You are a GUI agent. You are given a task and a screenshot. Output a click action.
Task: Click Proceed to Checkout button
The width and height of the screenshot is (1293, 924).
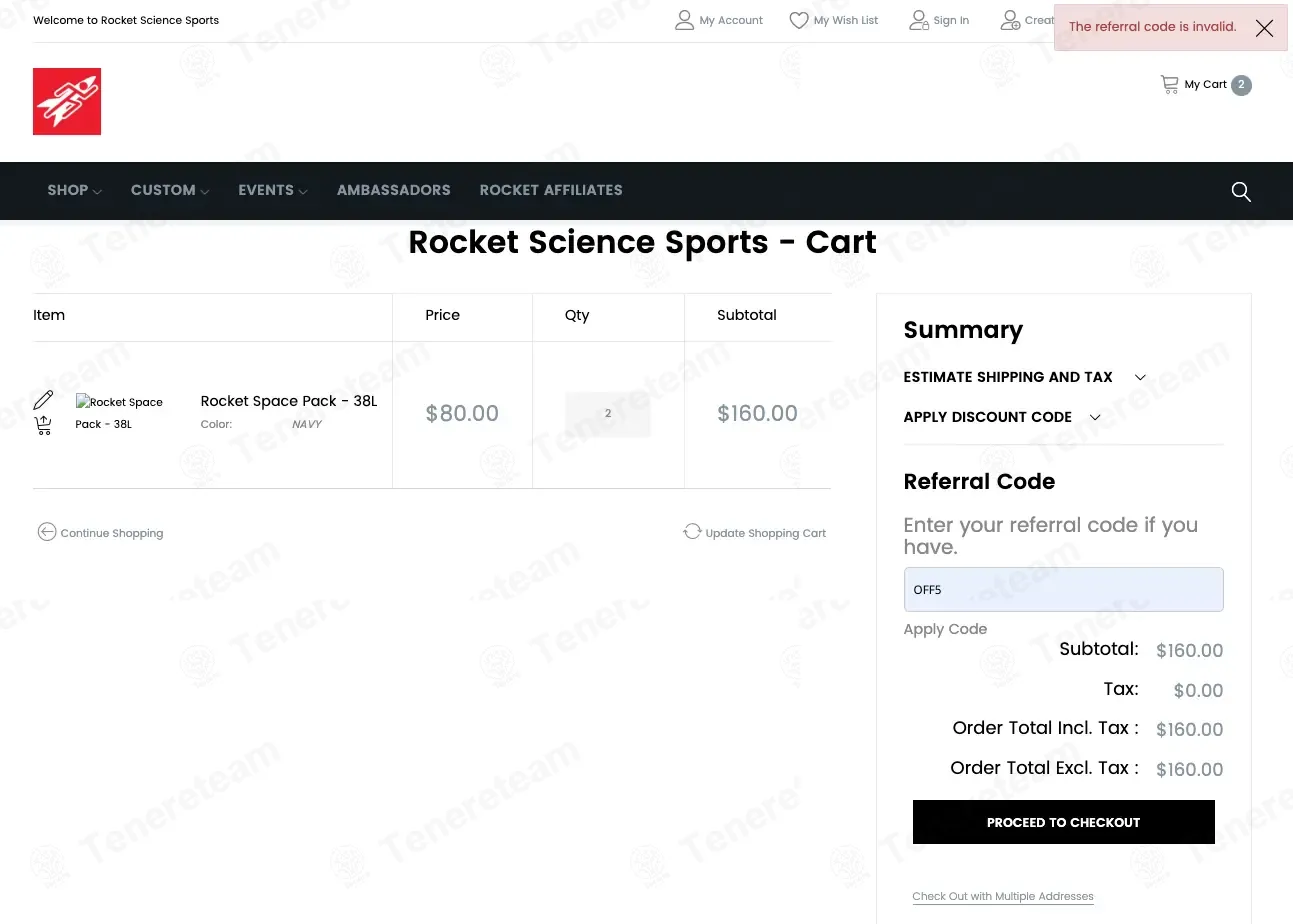pos(1063,822)
